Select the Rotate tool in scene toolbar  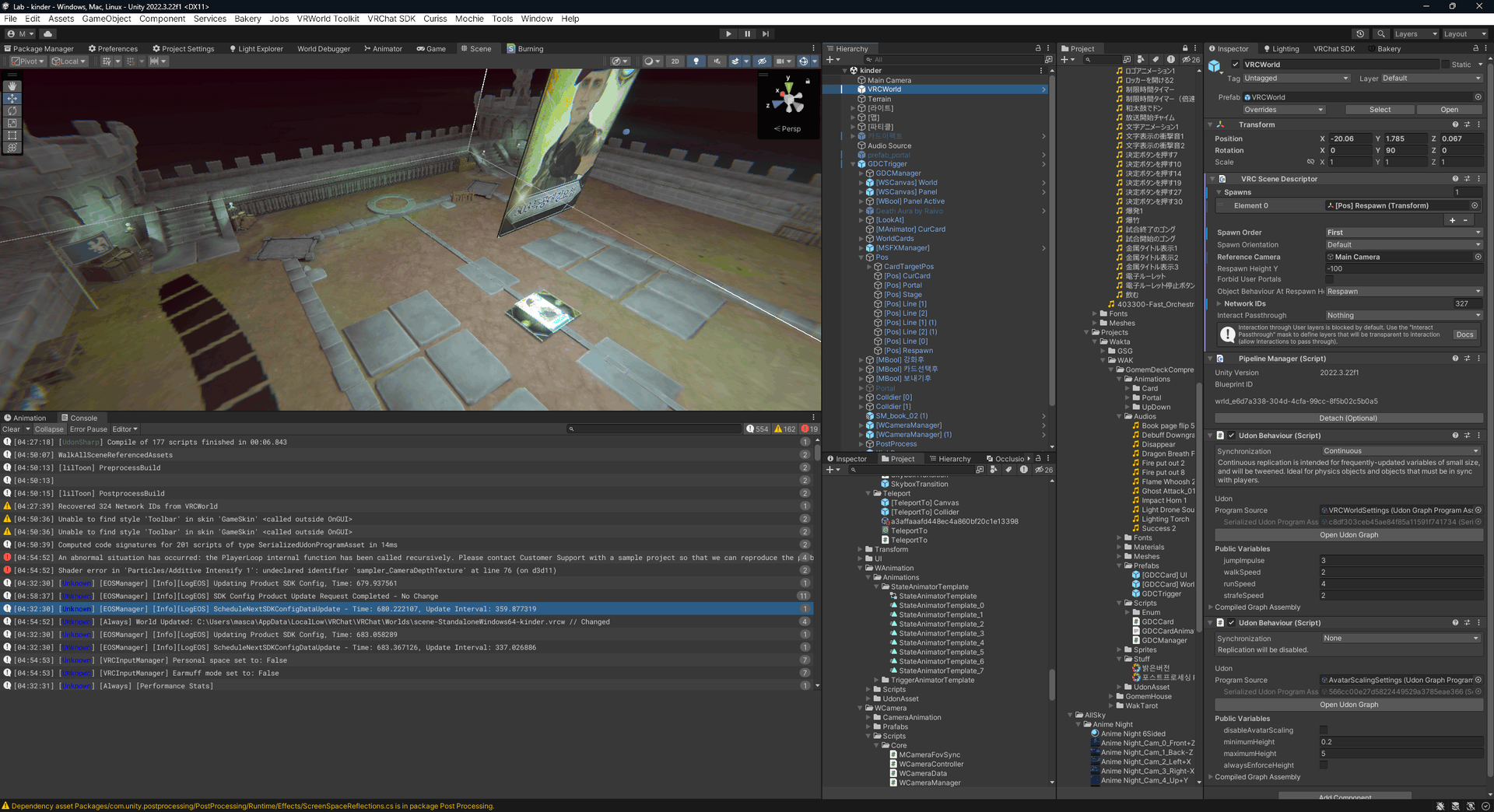[12, 111]
